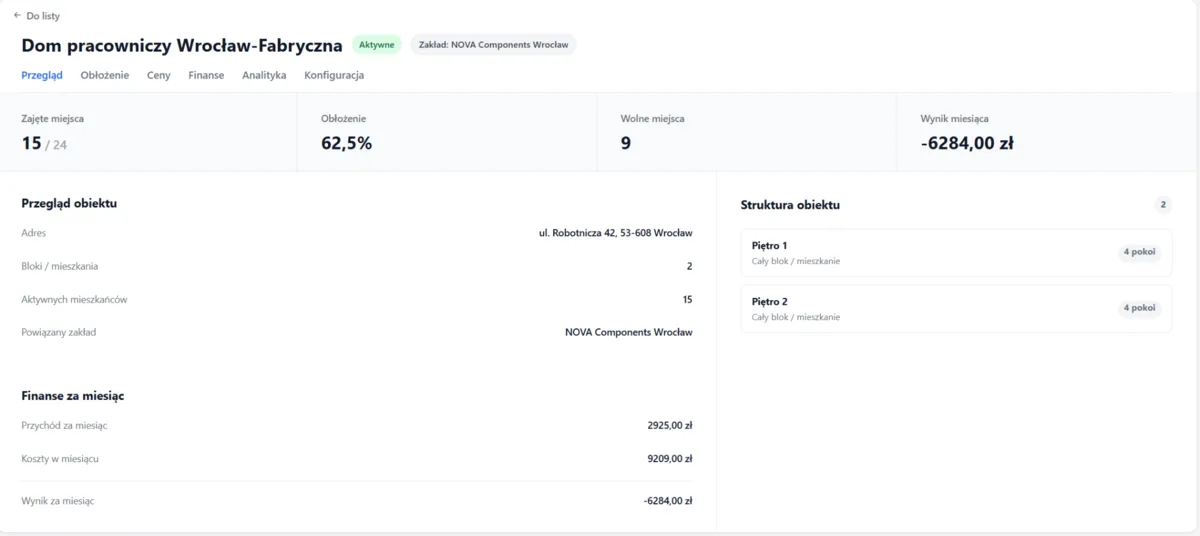Click the Przegląd obiektu heading
The width and height of the screenshot is (1200, 536).
pyautogui.click(x=69, y=203)
